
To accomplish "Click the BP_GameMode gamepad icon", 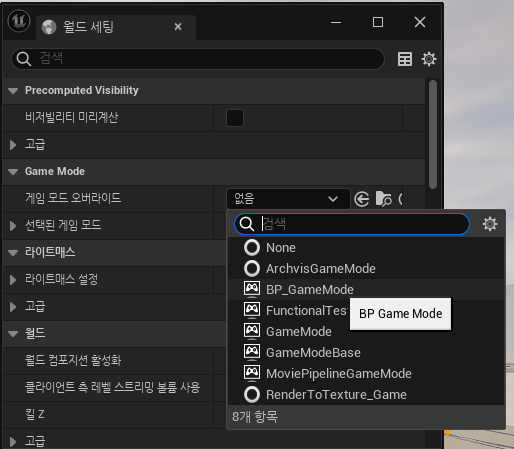I will (x=252, y=289).
